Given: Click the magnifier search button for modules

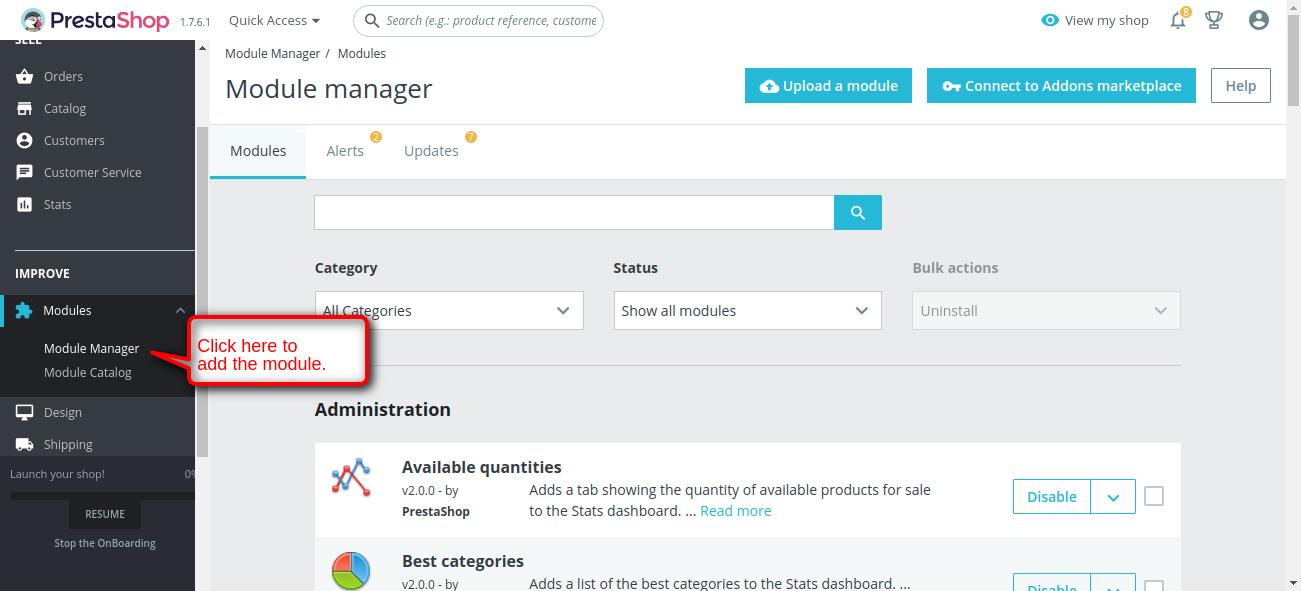Looking at the screenshot, I should [857, 212].
